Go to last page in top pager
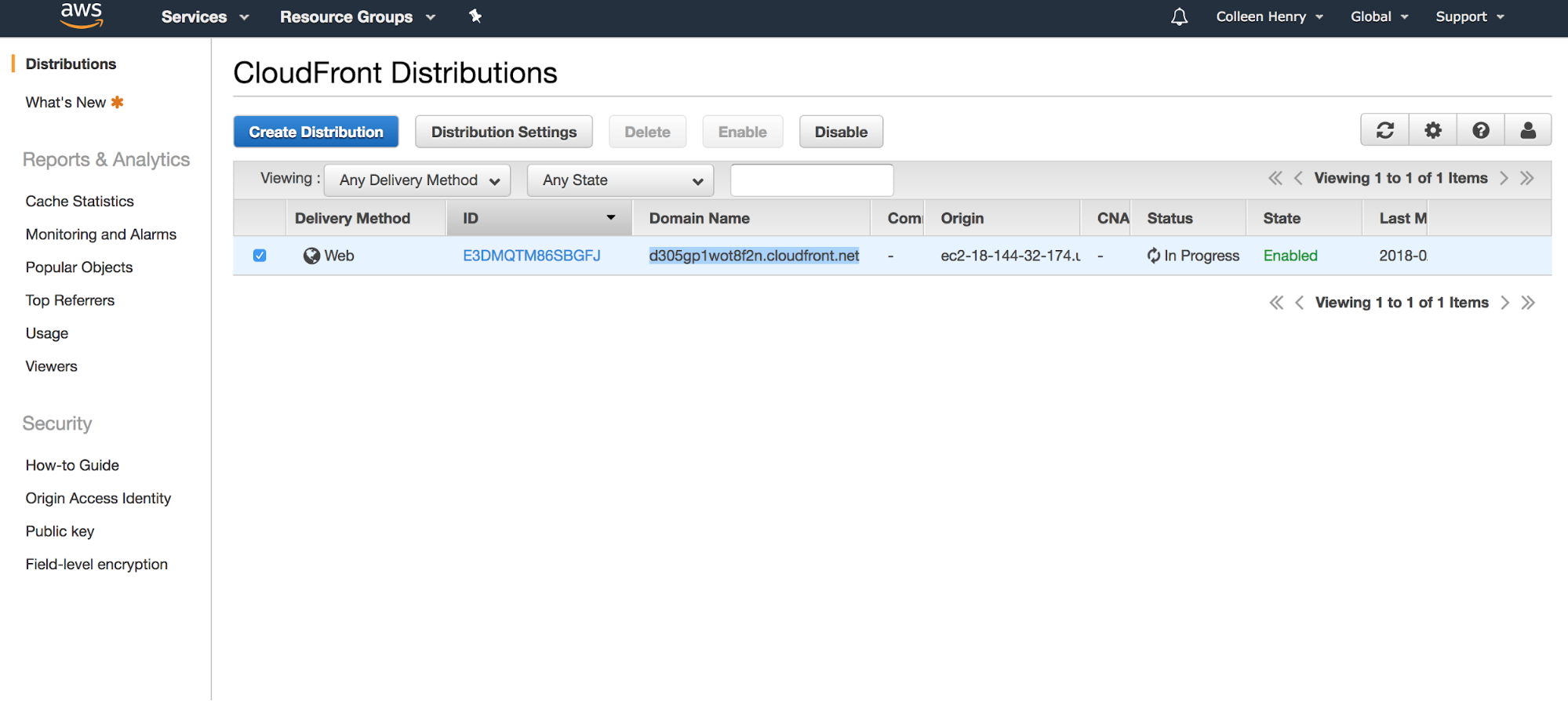Image resolution: width=1568 pixels, height=701 pixels. [x=1526, y=178]
